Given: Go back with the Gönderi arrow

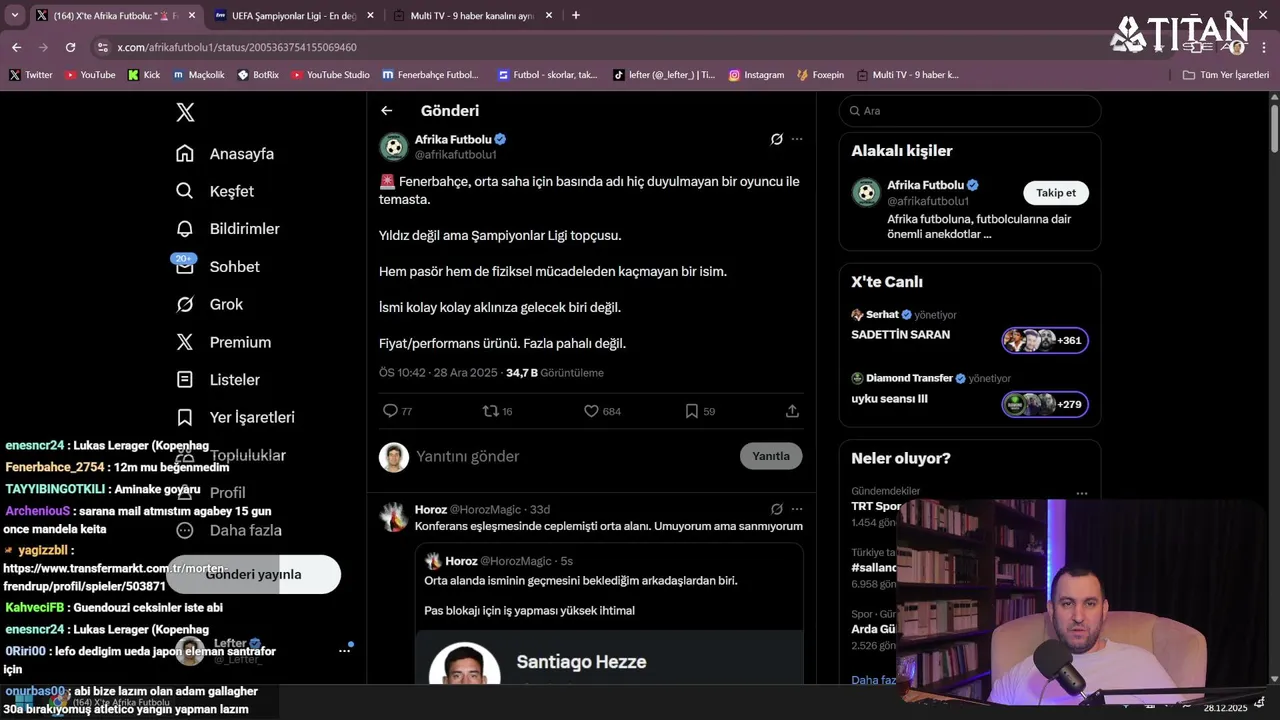Looking at the screenshot, I should coord(387,111).
